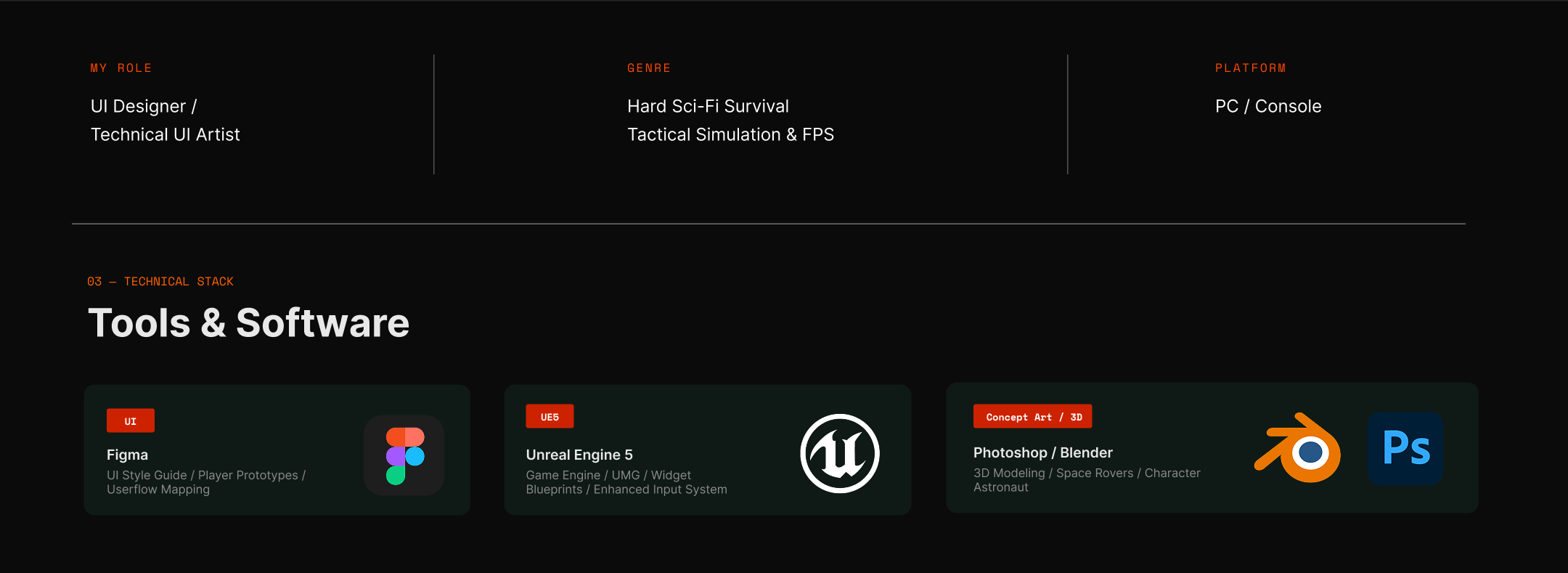Viewport: 1568px width, 573px height.
Task: Click the description starting '3D Modeling / Space Rovers'
Action: click(1087, 480)
